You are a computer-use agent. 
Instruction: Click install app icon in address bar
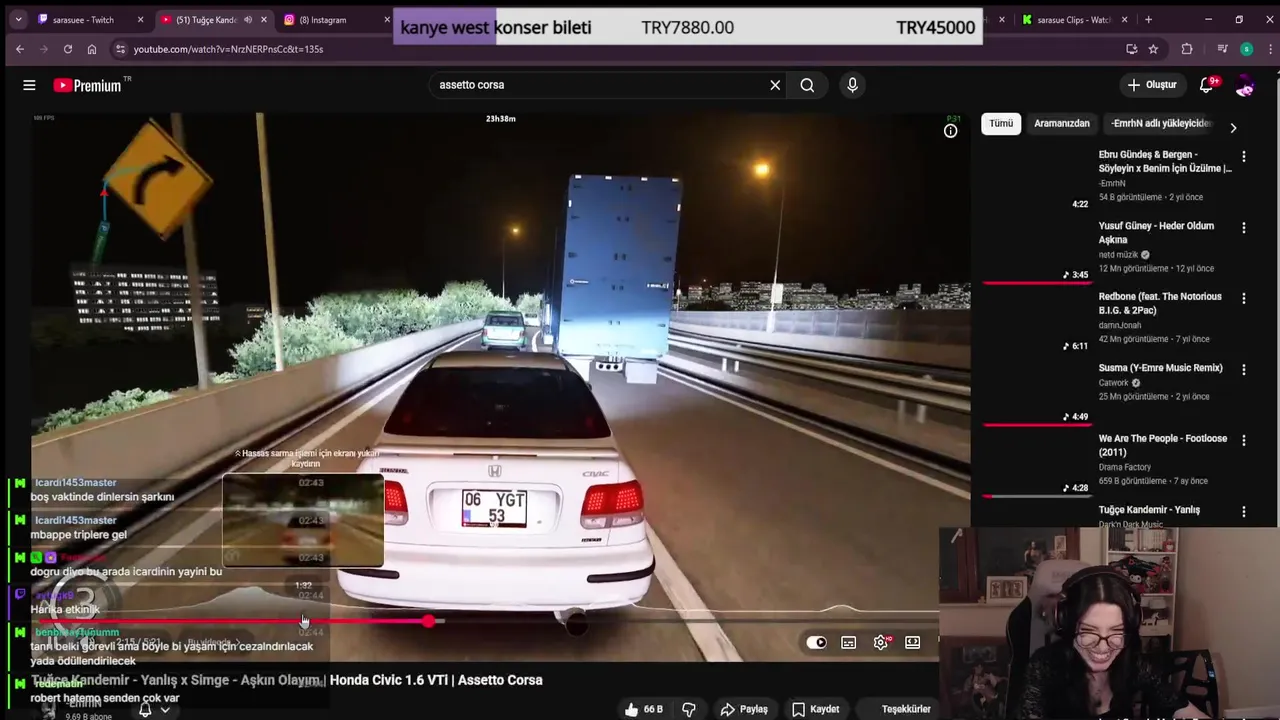(x=1131, y=49)
